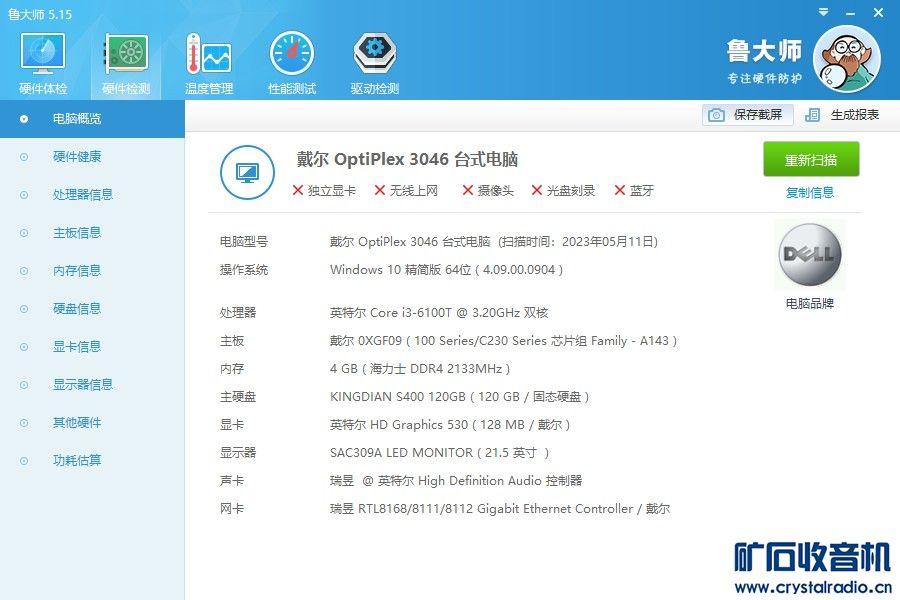The image size is (900, 600).
Task: Click the camera icon for 保存截屏
Action: (x=716, y=115)
